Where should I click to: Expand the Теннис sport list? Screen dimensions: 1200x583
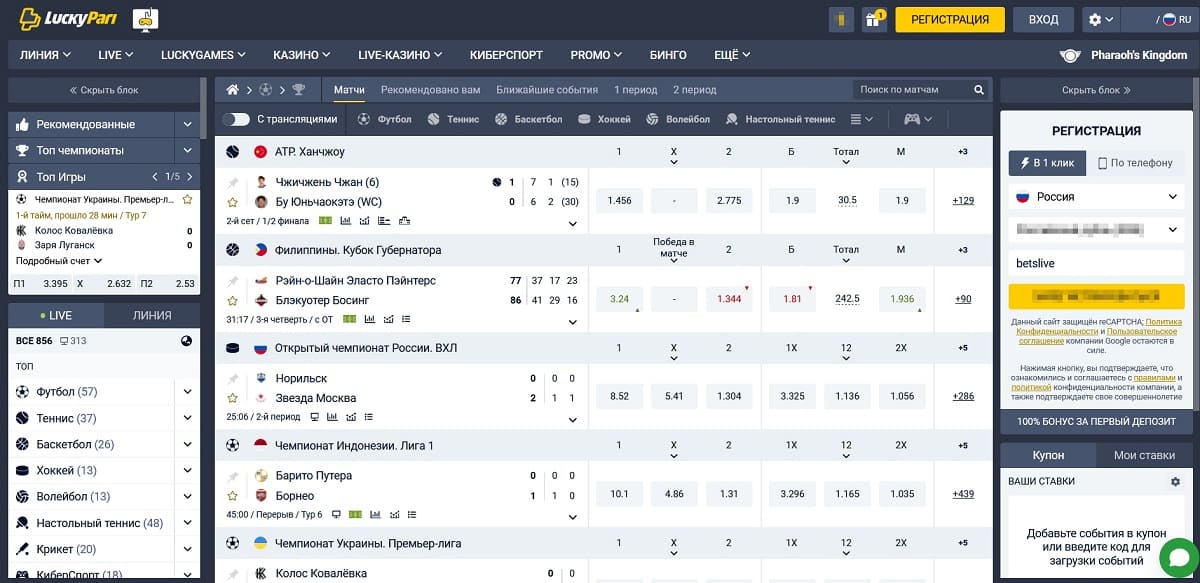pyautogui.click(x=187, y=418)
